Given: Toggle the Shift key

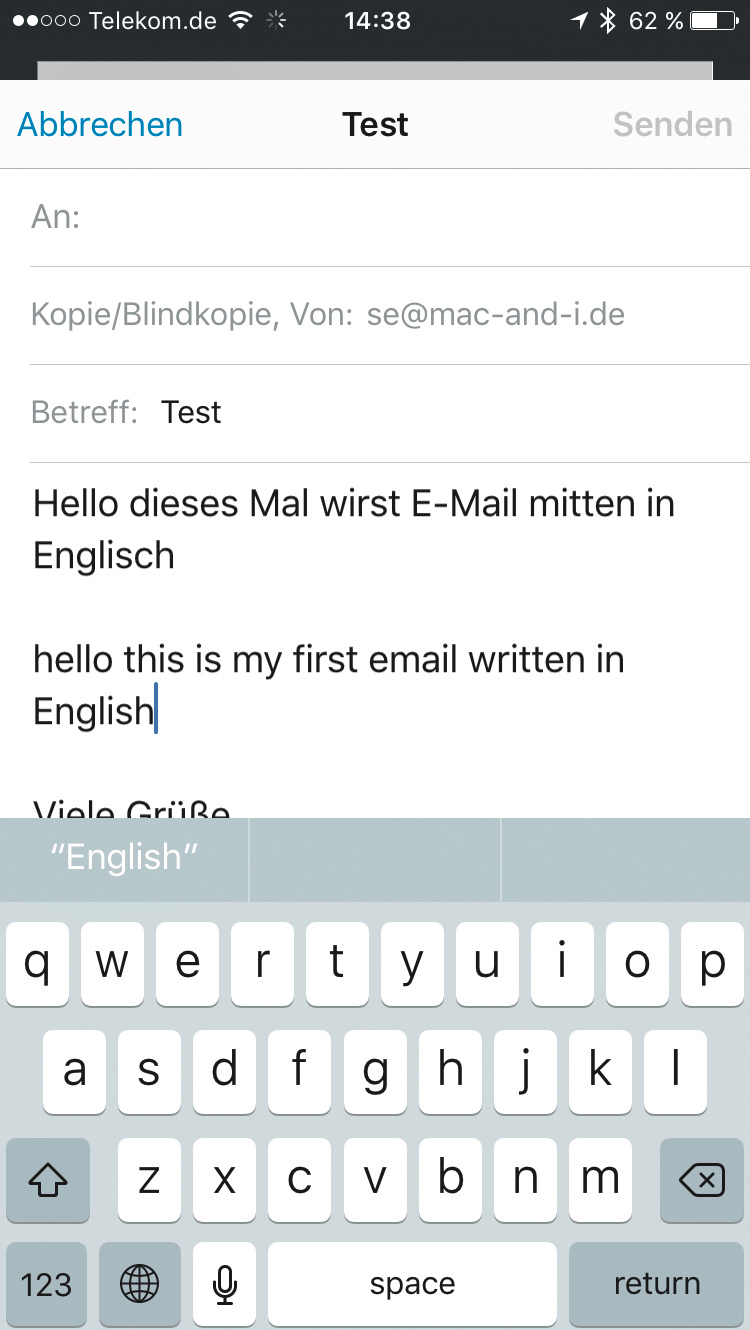Looking at the screenshot, I should pos(48,1180).
